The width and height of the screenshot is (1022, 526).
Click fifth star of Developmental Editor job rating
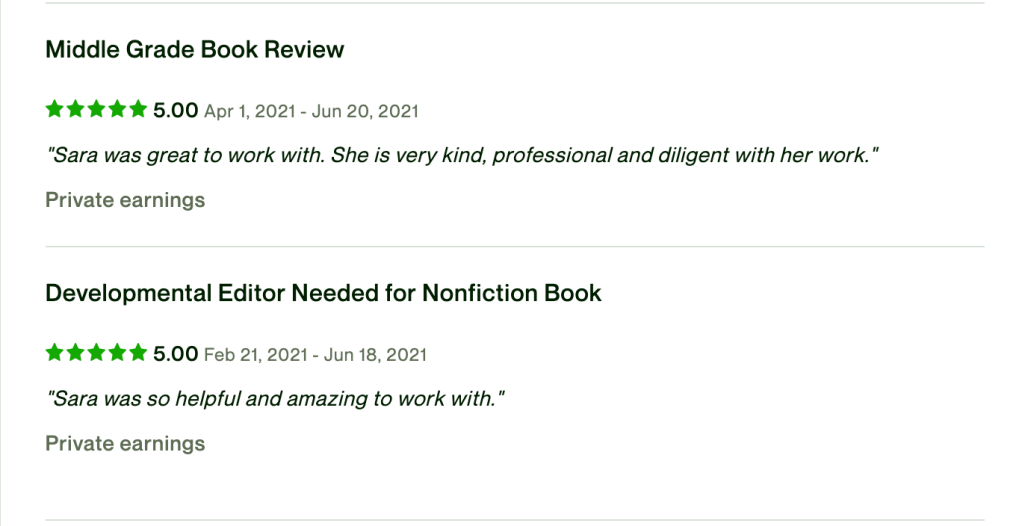coord(138,353)
